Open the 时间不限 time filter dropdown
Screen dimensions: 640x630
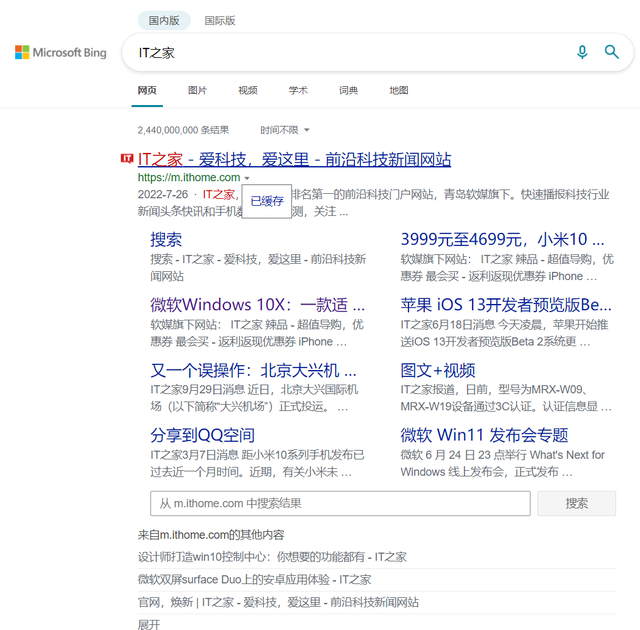(x=284, y=130)
